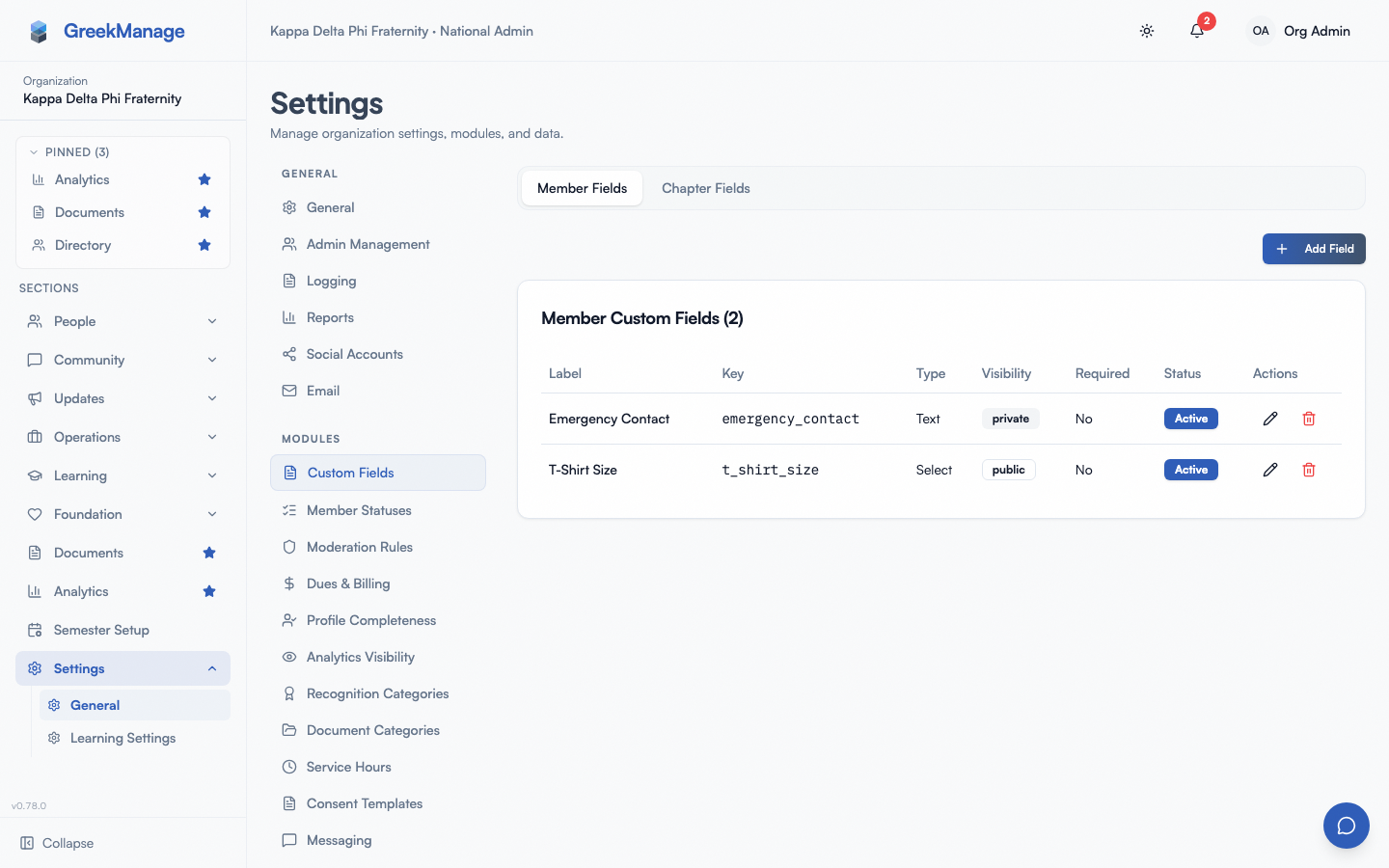Screen dimensions: 1389x868
Task: Toggle pin star on Documents in Sections
Action: pos(209,553)
